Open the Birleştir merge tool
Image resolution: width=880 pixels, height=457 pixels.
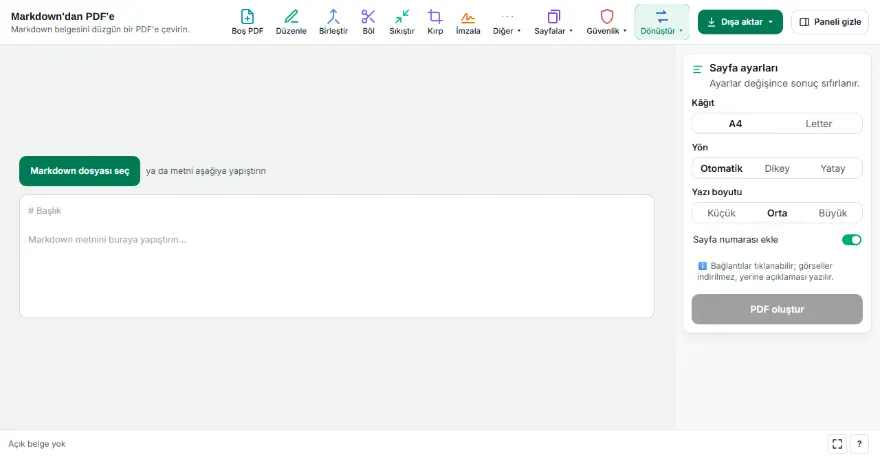333,22
